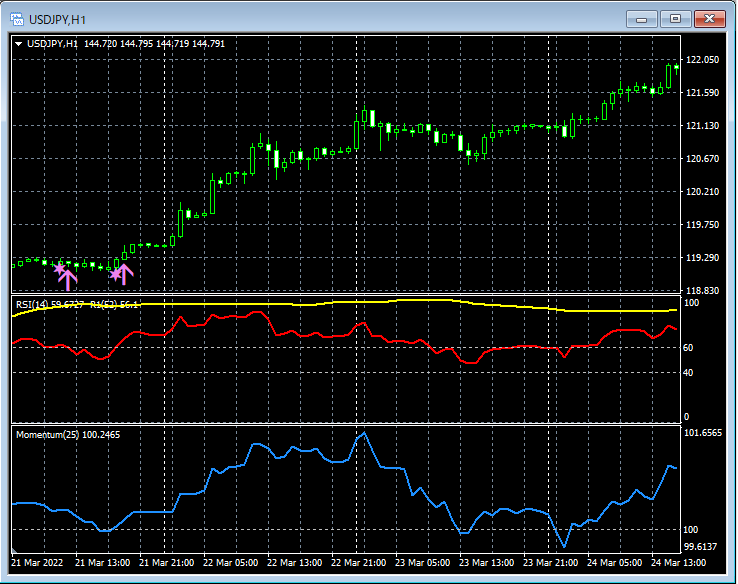Close the USDJPY,H1 chart window
This screenshot has height=584, width=738.
tap(709, 19)
